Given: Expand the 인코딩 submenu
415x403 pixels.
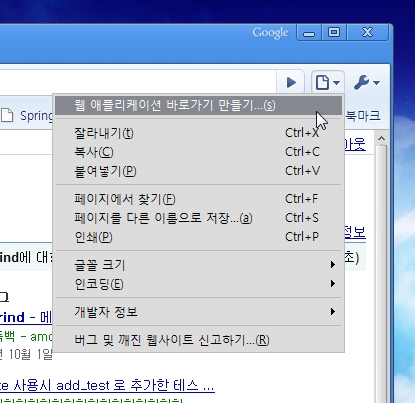Looking at the screenshot, I should (x=199, y=284).
